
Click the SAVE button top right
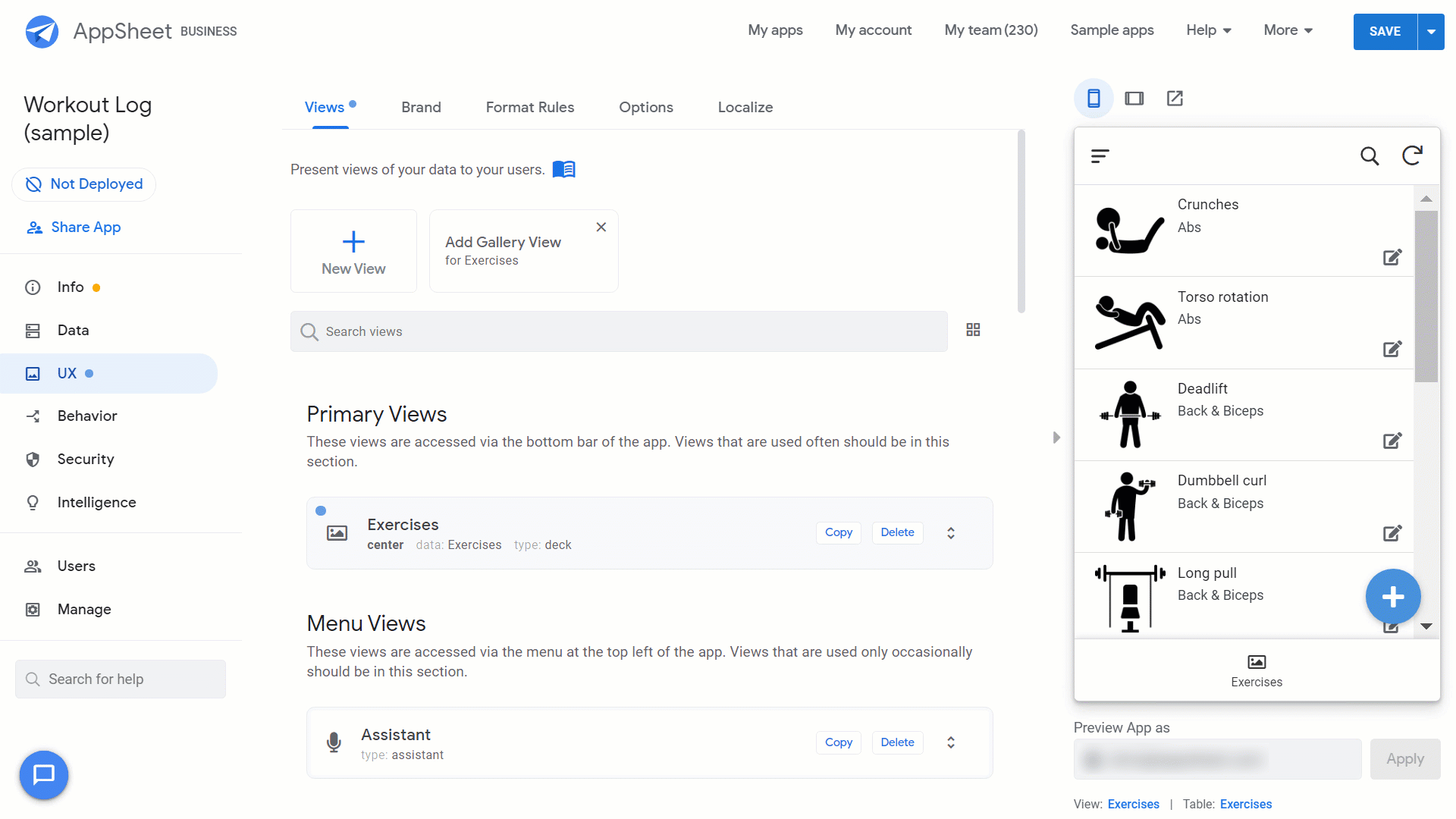click(x=1385, y=30)
